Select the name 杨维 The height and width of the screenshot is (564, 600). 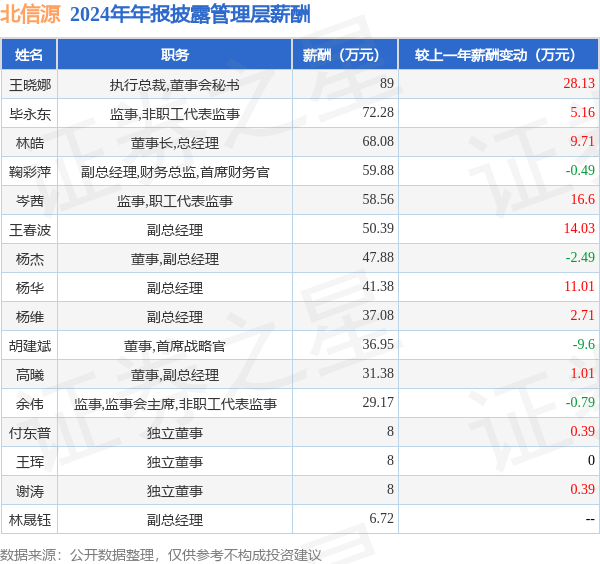pyautogui.click(x=29, y=317)
